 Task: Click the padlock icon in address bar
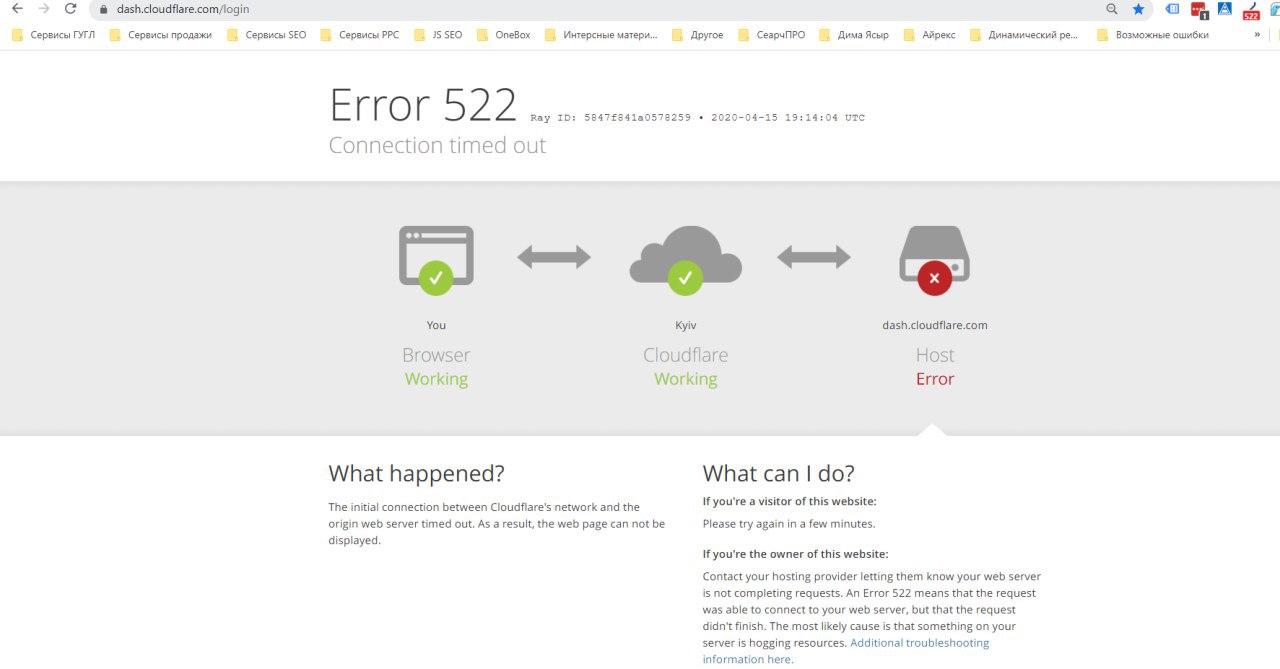click(x=102, y=9)
